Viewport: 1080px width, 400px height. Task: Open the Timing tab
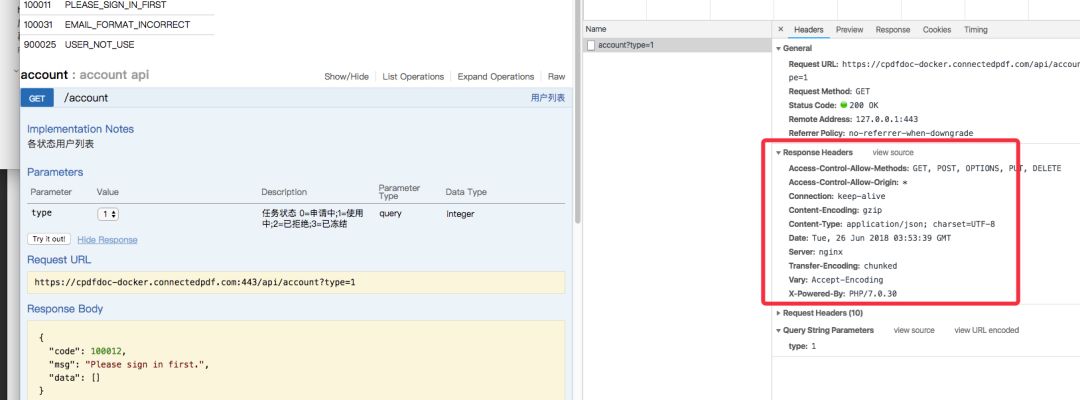[x=975, y=30]
